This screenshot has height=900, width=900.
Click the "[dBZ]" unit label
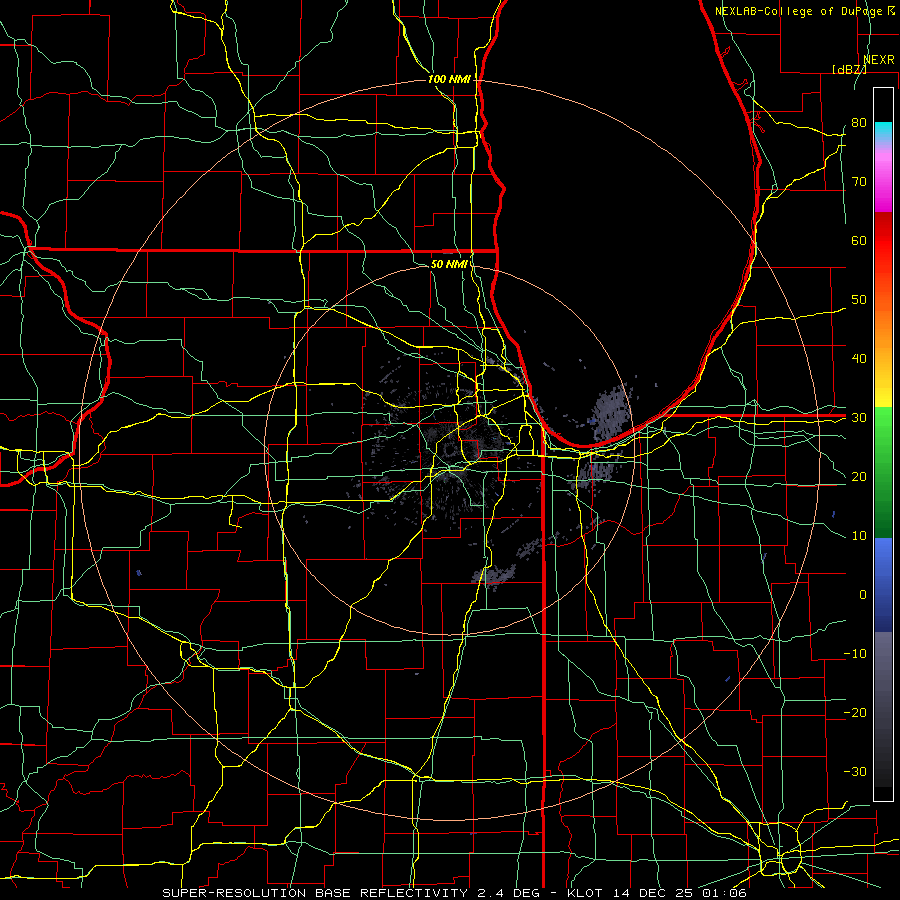[849, 69]
